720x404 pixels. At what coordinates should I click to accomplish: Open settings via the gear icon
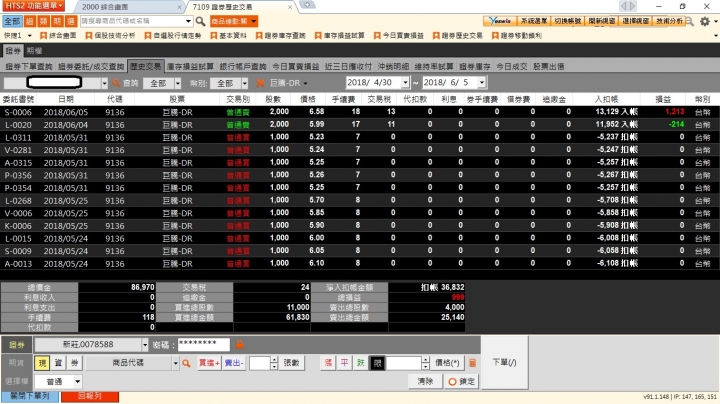coord(705,21)
